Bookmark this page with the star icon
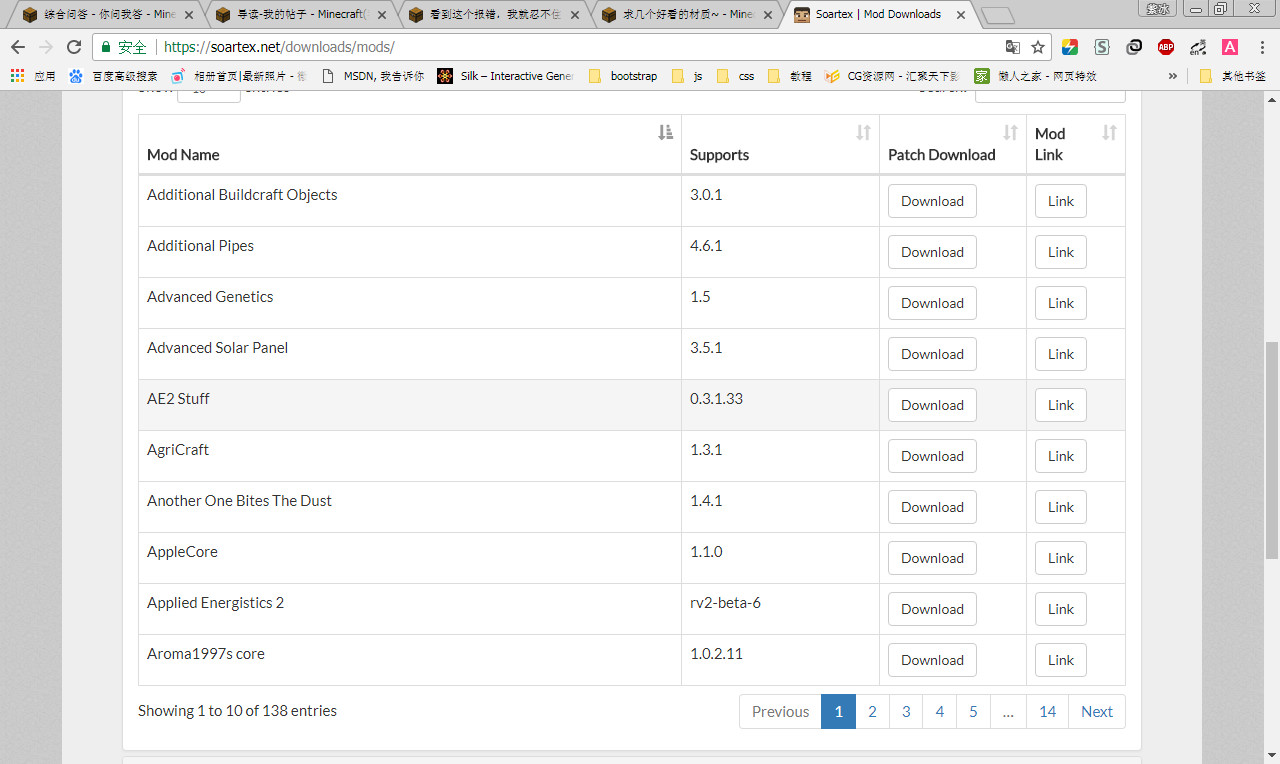The width and height of the screenshot is (1280, 764). tap(1038, 47)
